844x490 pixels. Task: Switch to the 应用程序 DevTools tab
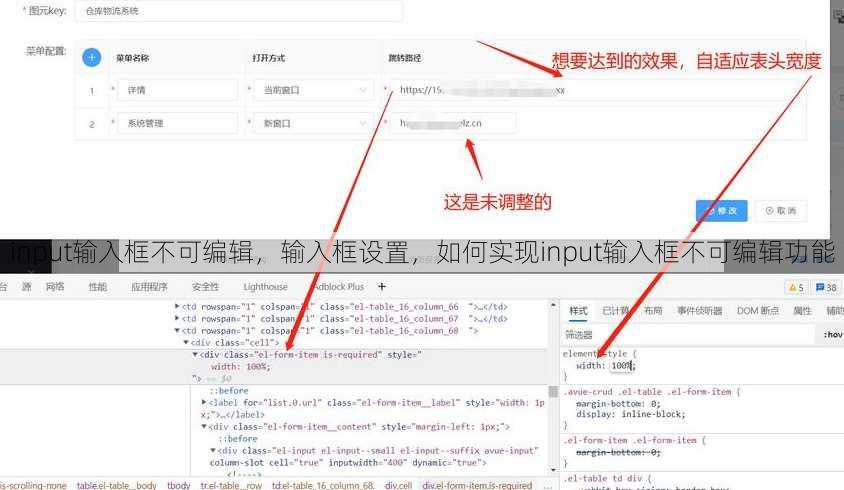click(x=150, y=286)
